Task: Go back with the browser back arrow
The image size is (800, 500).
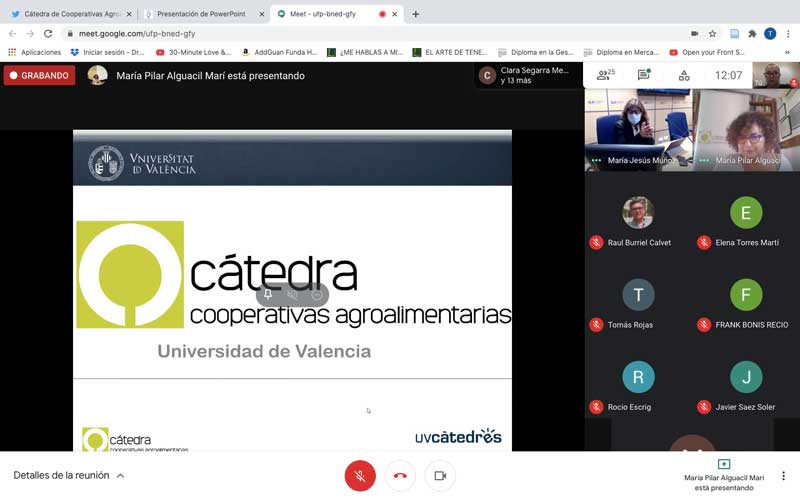Action: [12, 34]
